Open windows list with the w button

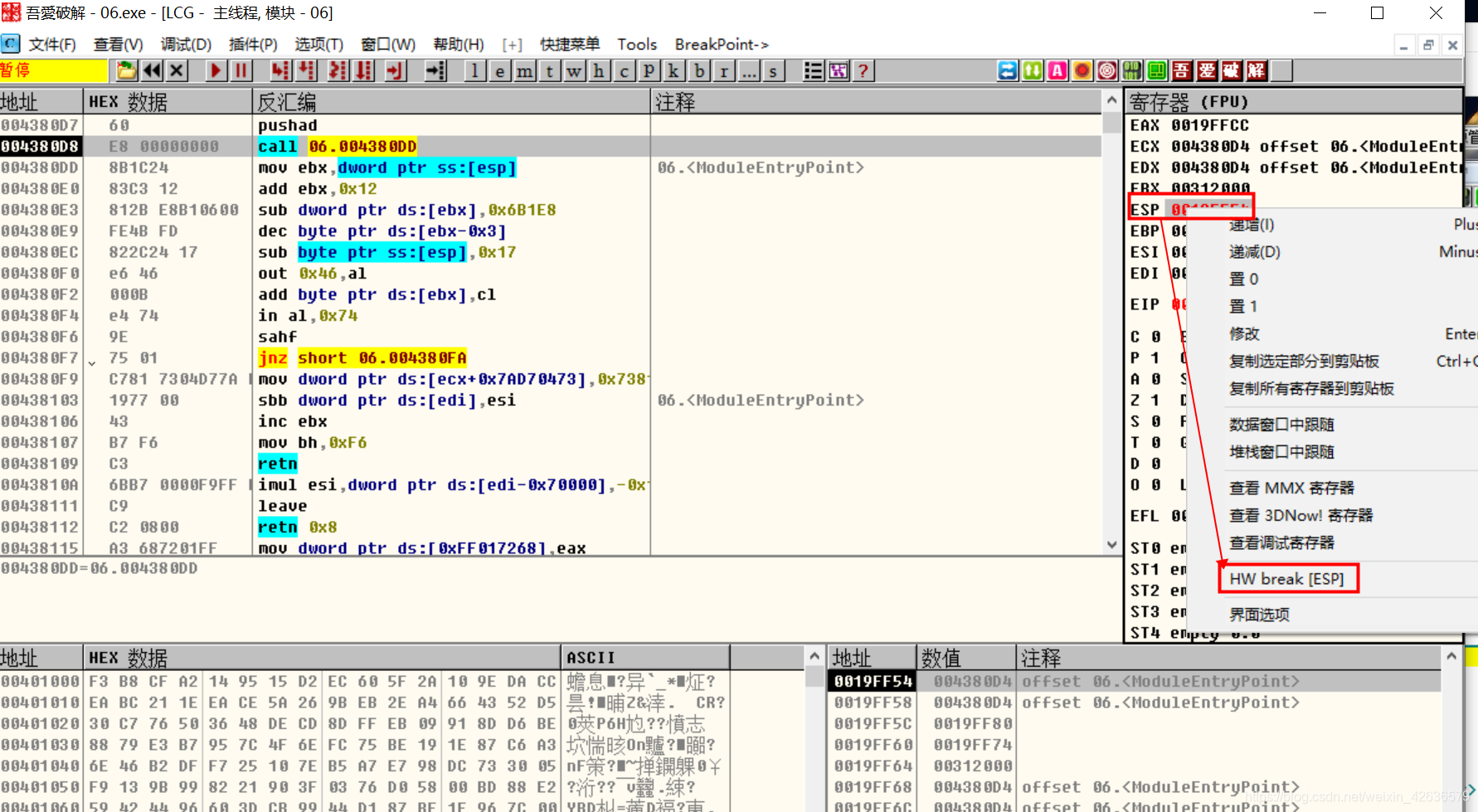[x=574, y=71]
